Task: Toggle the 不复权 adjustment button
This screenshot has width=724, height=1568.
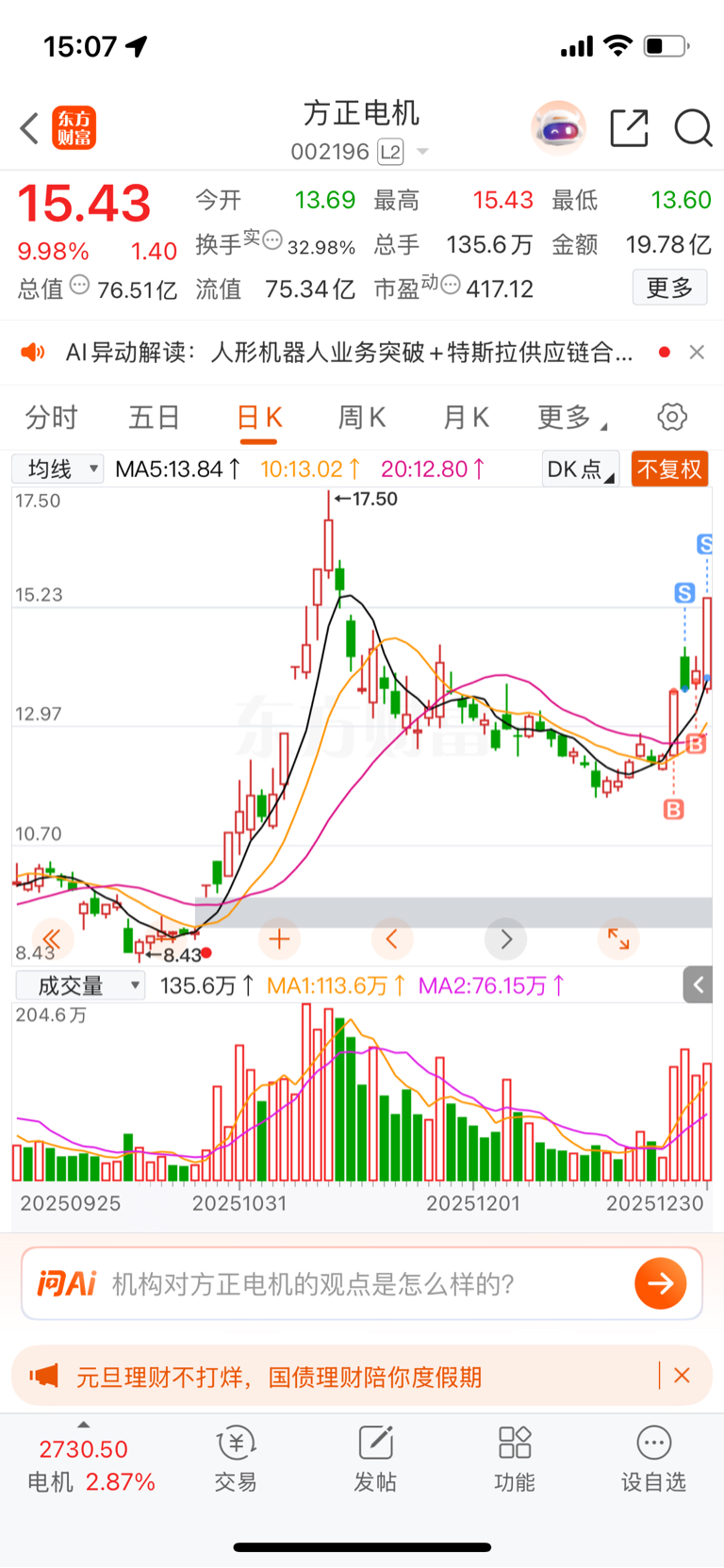Action: [x=669, y=470]
